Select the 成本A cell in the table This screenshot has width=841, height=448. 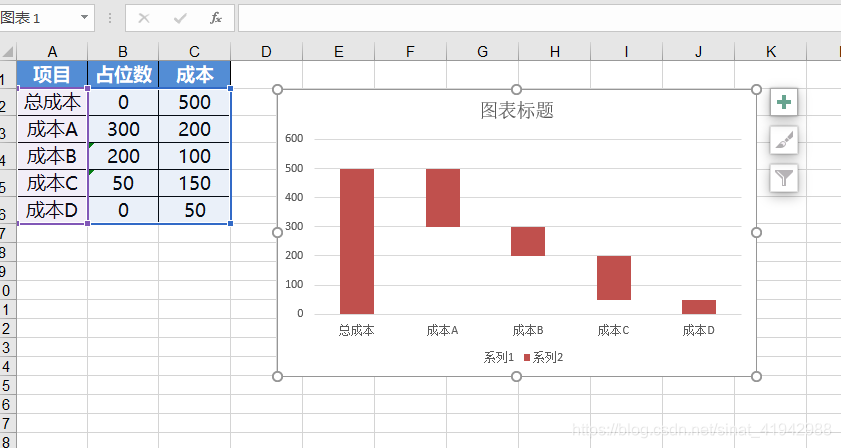52,129
